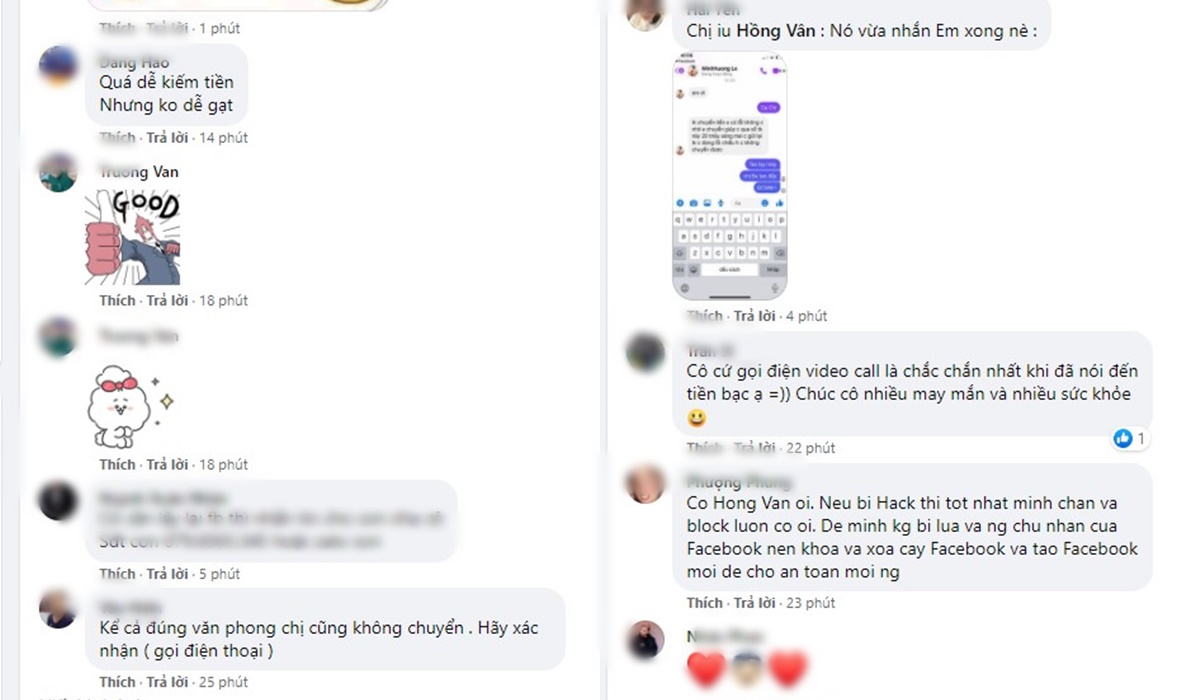
Task: Open avatar of commenter sharing Messenger screenshot
Action: tap(645, 10)
